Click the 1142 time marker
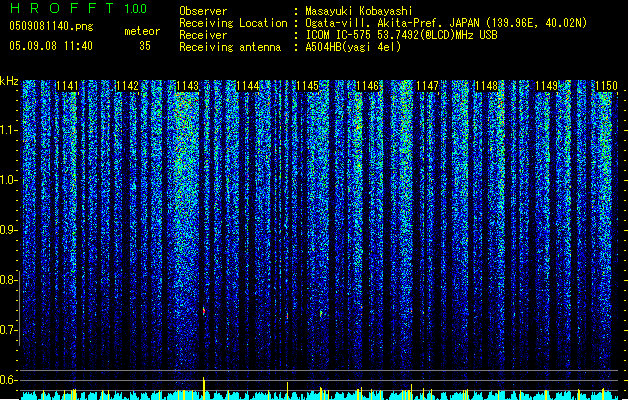This screenshot has width=629, height=400. 127,86
